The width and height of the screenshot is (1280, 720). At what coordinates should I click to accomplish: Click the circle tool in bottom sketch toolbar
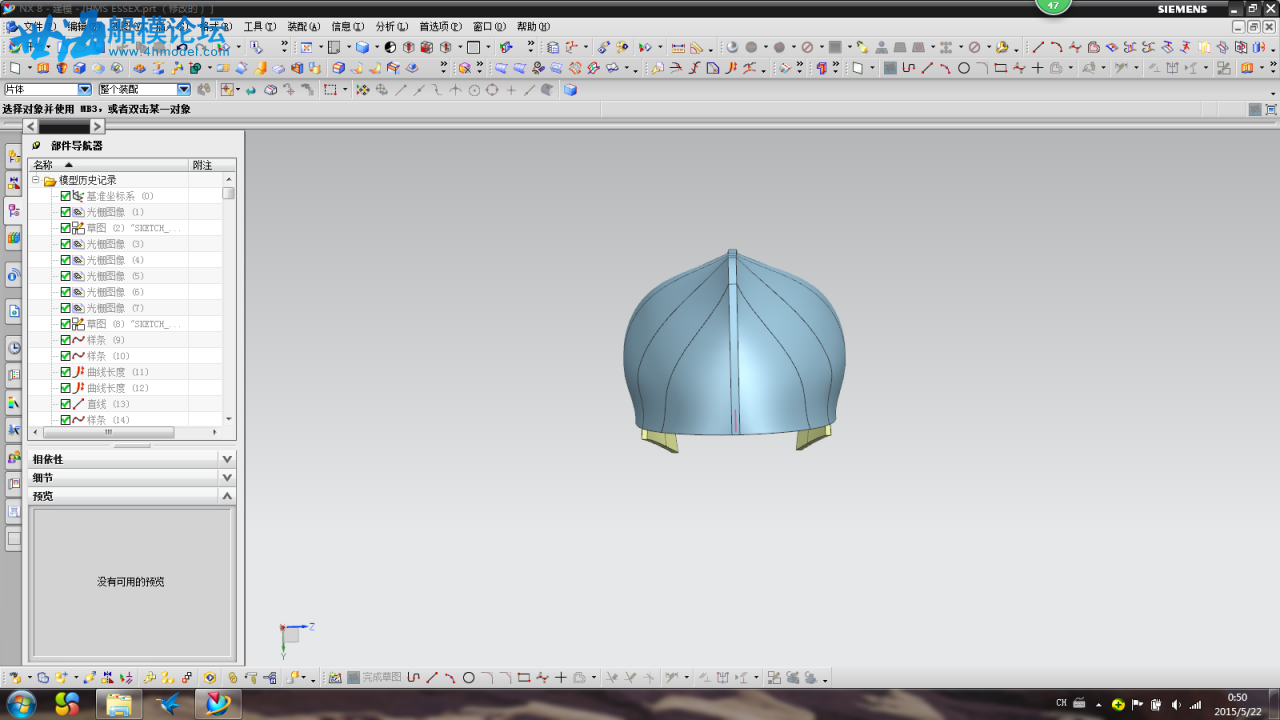[468, 677]
